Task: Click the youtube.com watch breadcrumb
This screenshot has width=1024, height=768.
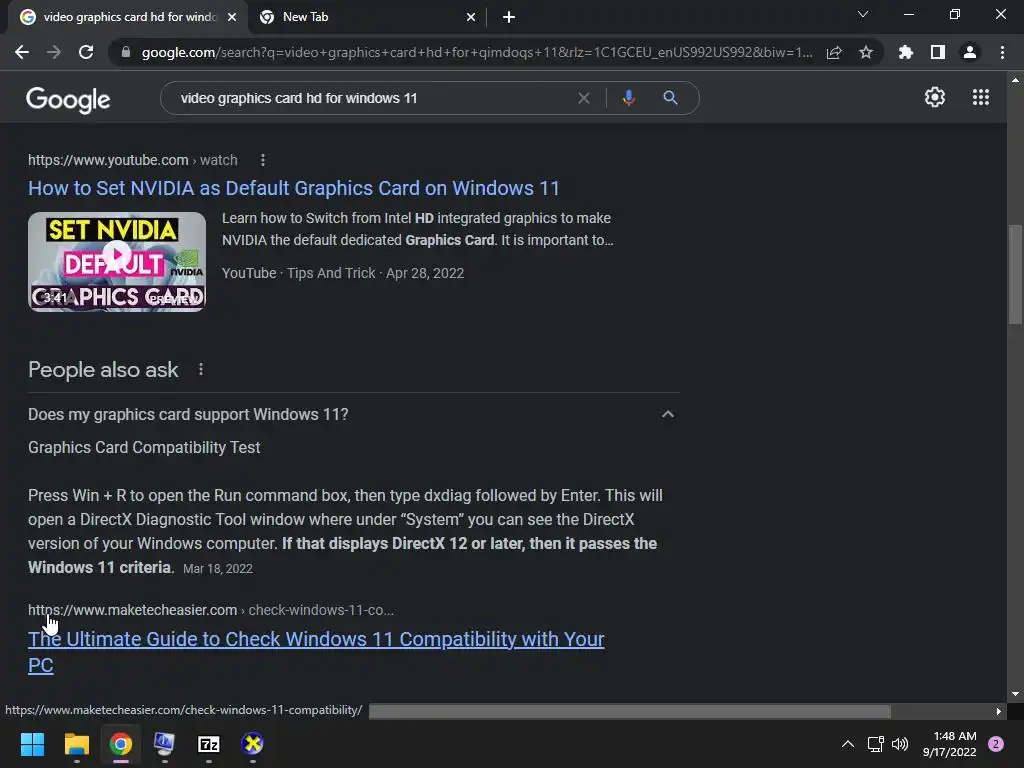Action: point(133,160)
